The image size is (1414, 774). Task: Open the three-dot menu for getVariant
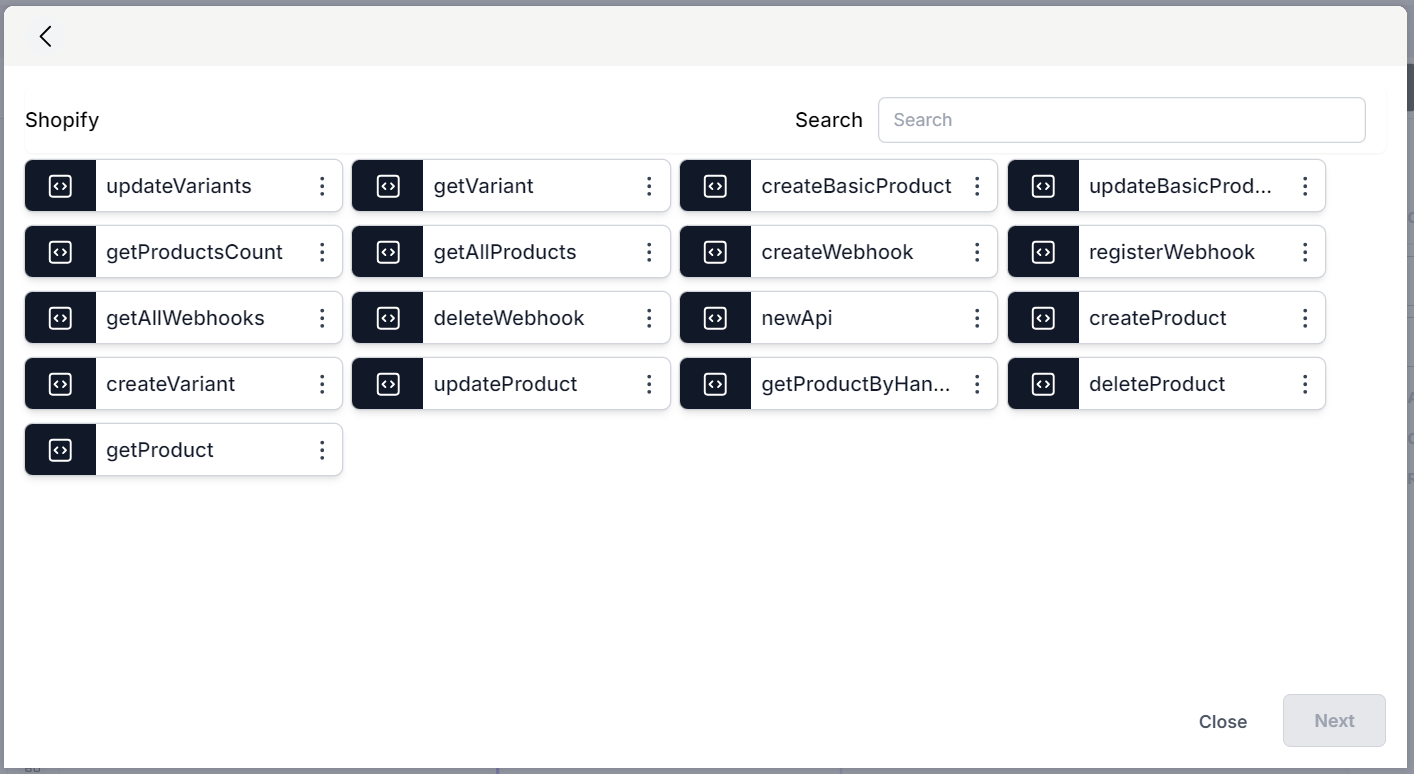point(649,186)
